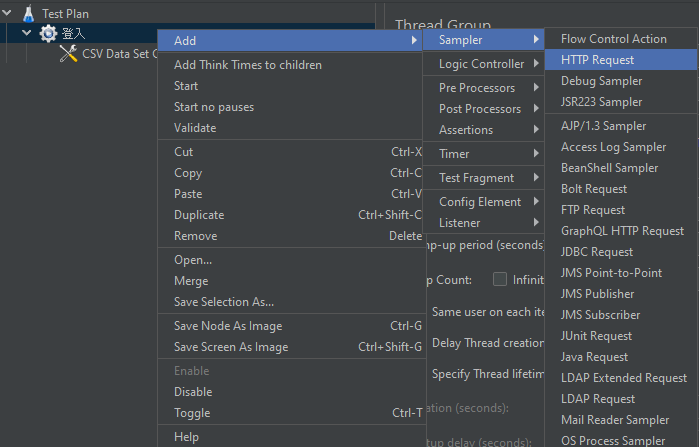Open the Timer submenu arrow

point(536,154)
